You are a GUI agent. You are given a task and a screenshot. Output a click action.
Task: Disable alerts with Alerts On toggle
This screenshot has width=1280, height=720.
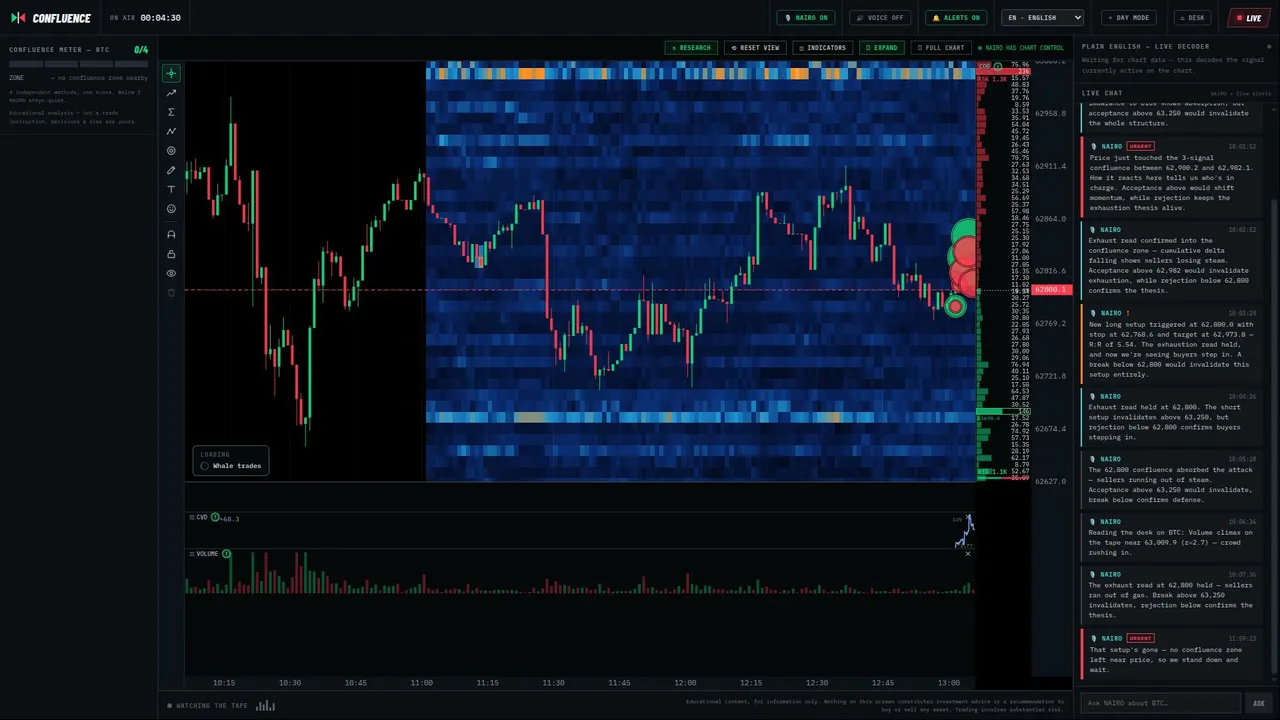[x=956, y=18]
